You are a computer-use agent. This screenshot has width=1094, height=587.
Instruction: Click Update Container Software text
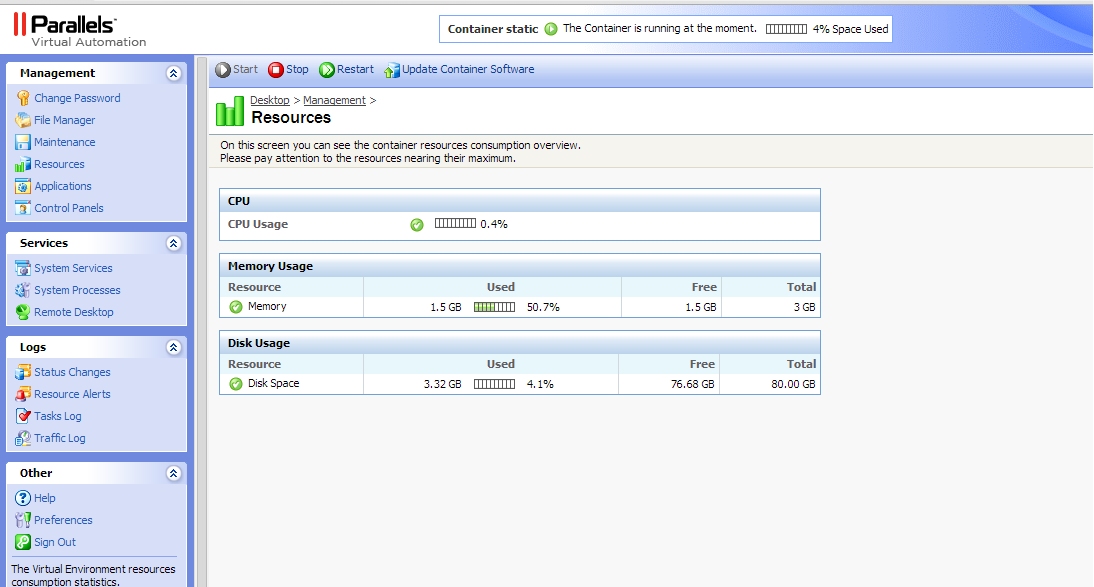pos(468,69)
